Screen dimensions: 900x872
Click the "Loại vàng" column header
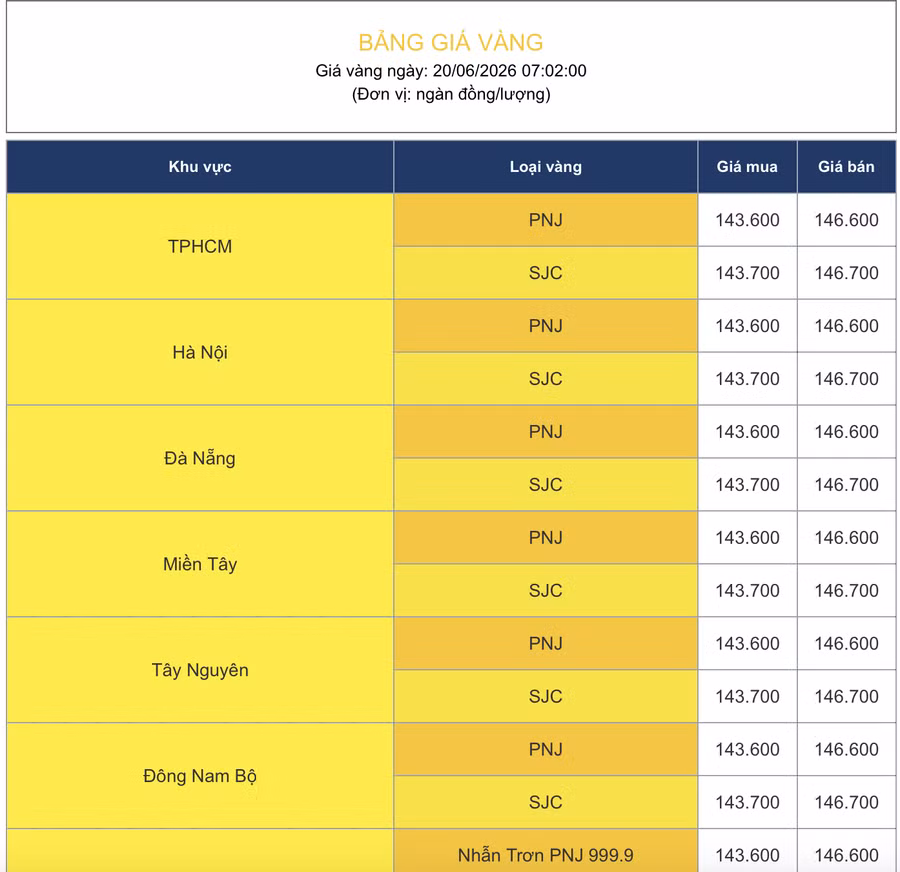point(545,166)
